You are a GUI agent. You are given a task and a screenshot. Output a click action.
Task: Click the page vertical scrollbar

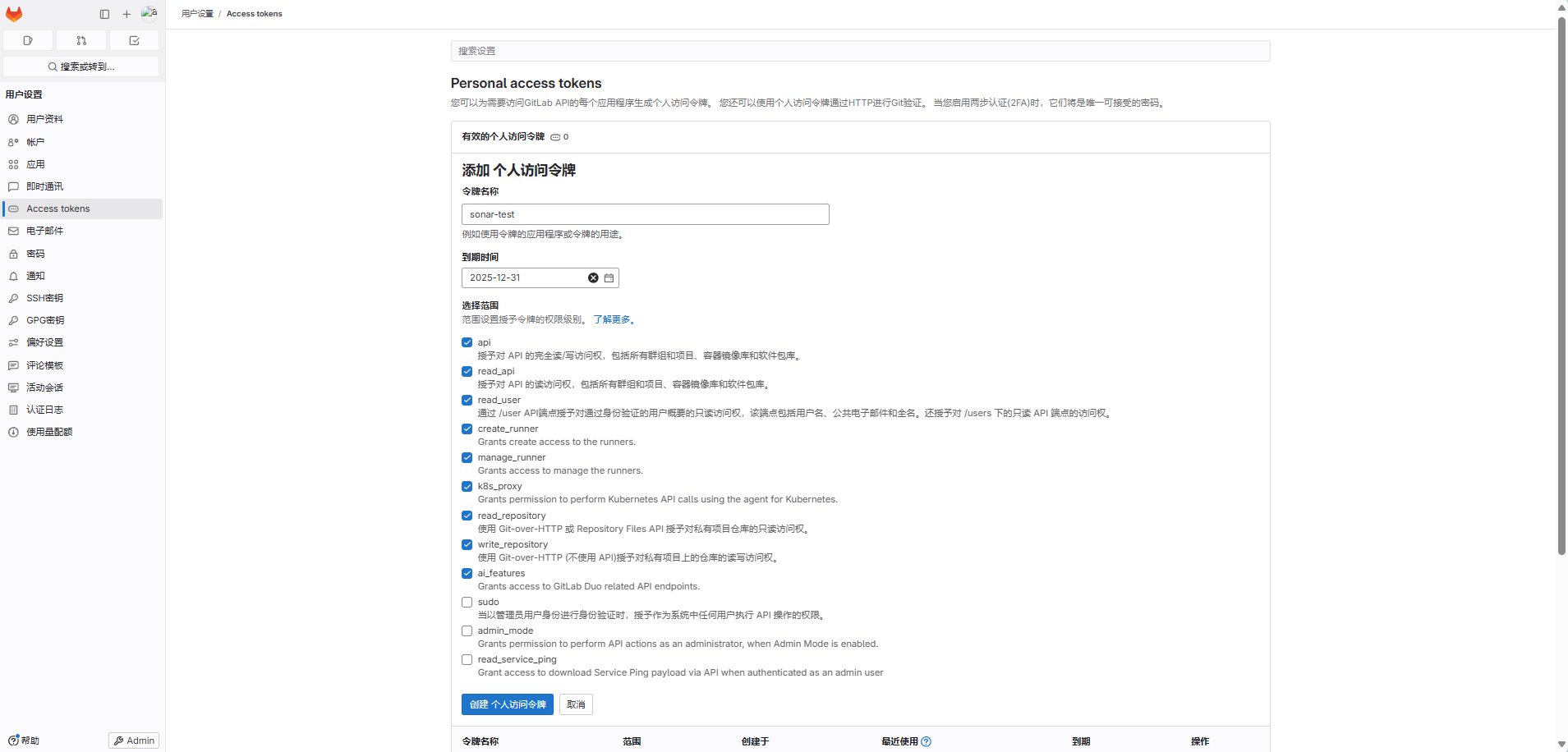pyautogui.click(x=1561, y=284)
